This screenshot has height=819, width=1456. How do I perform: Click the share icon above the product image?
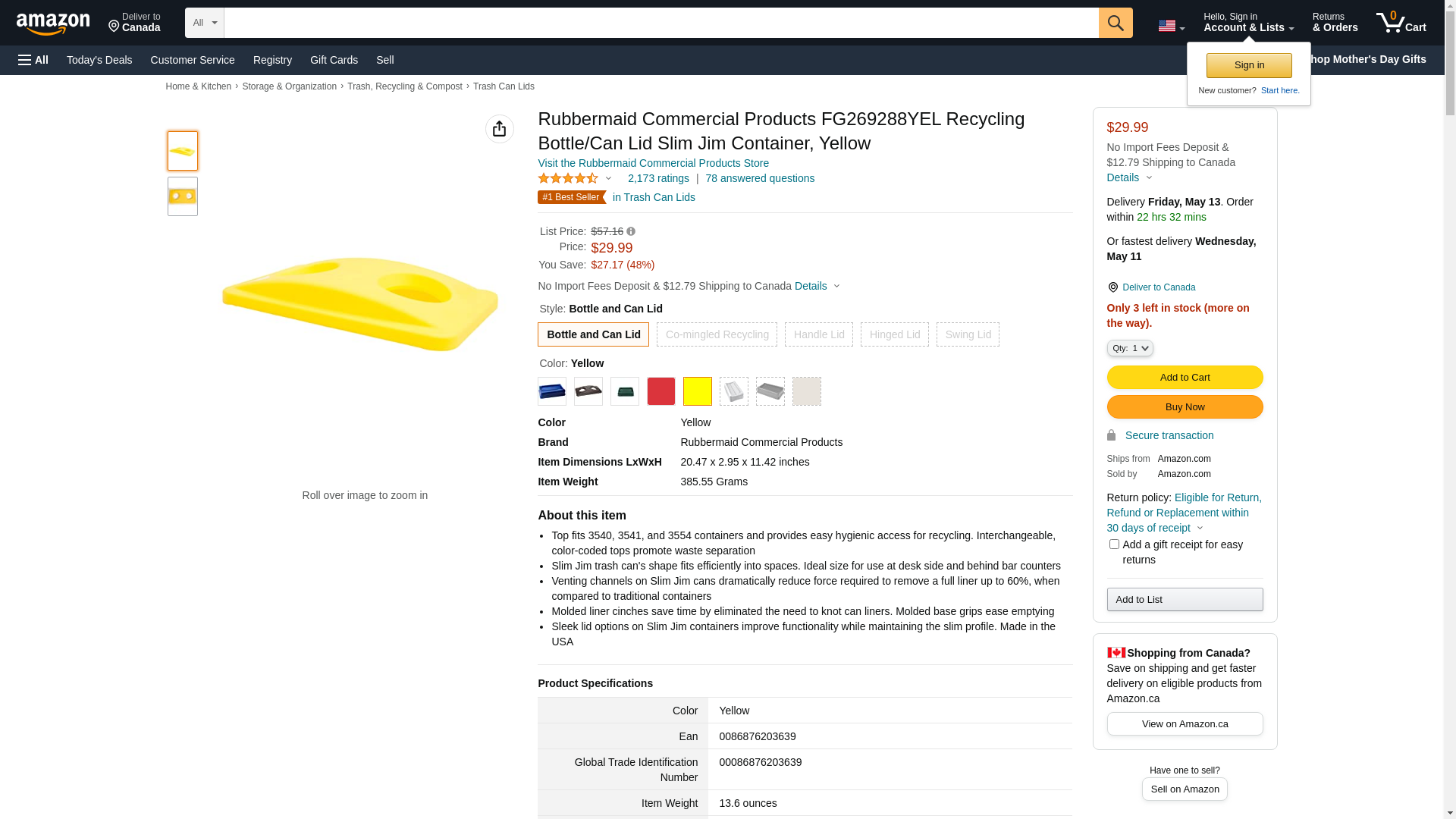[499, 129]
